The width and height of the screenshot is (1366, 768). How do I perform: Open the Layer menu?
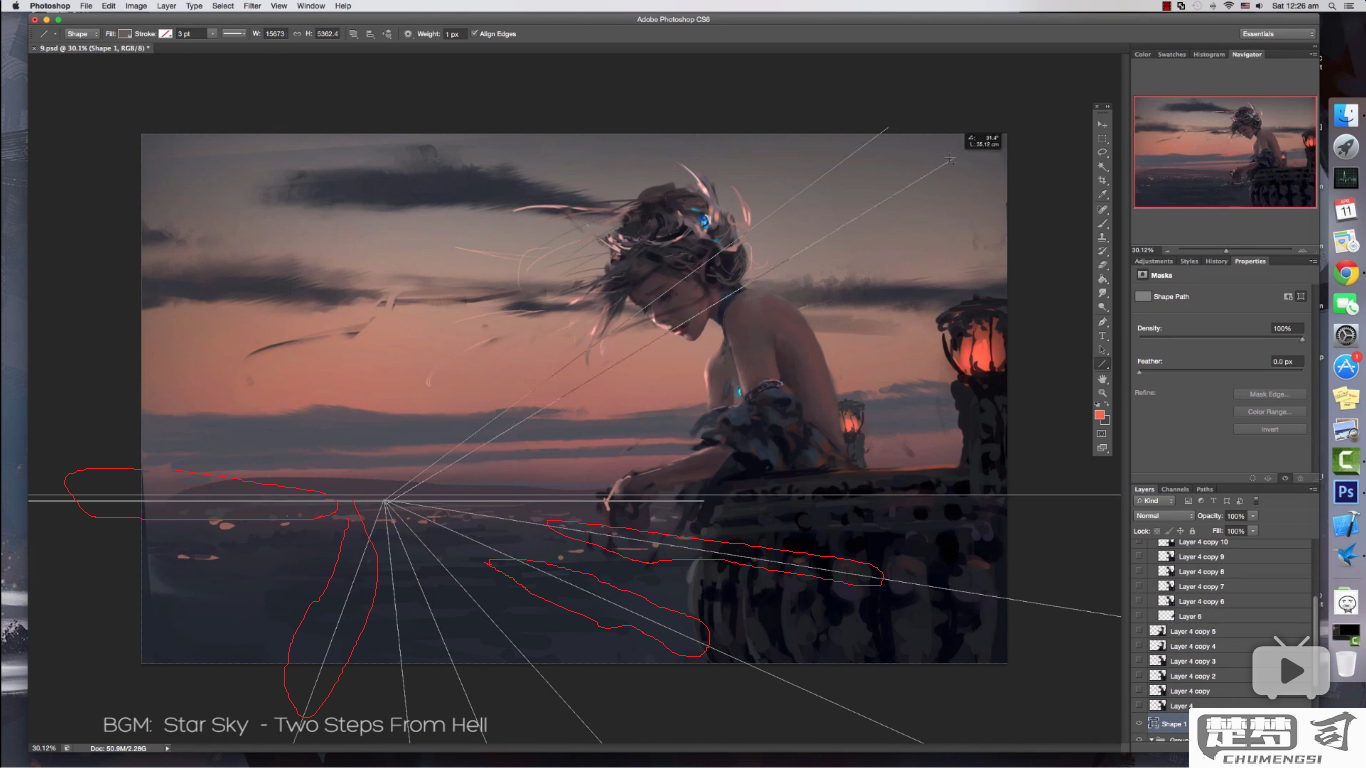coord(166,6)
